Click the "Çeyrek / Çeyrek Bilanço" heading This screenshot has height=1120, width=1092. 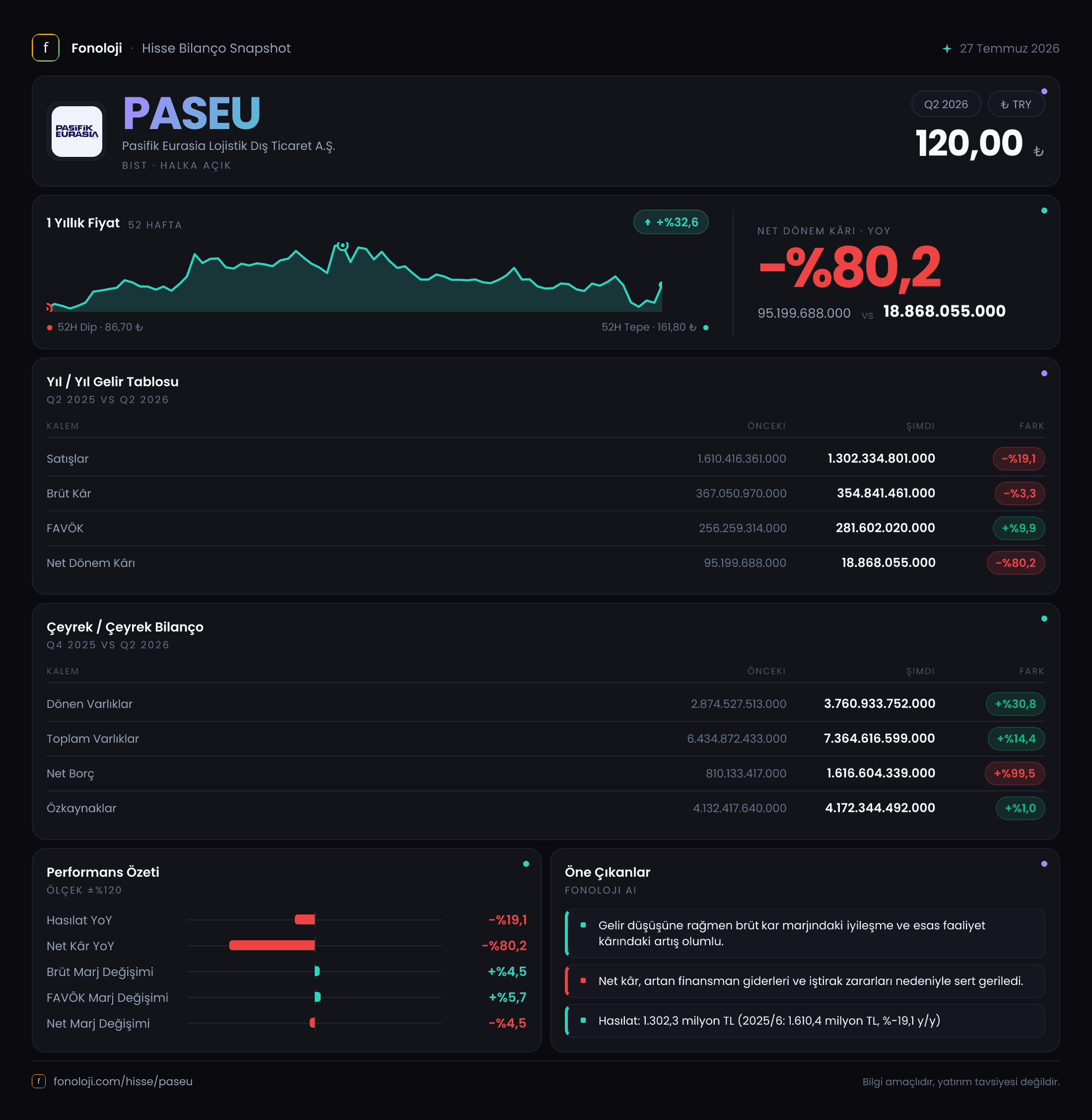(x=125, y=627)
